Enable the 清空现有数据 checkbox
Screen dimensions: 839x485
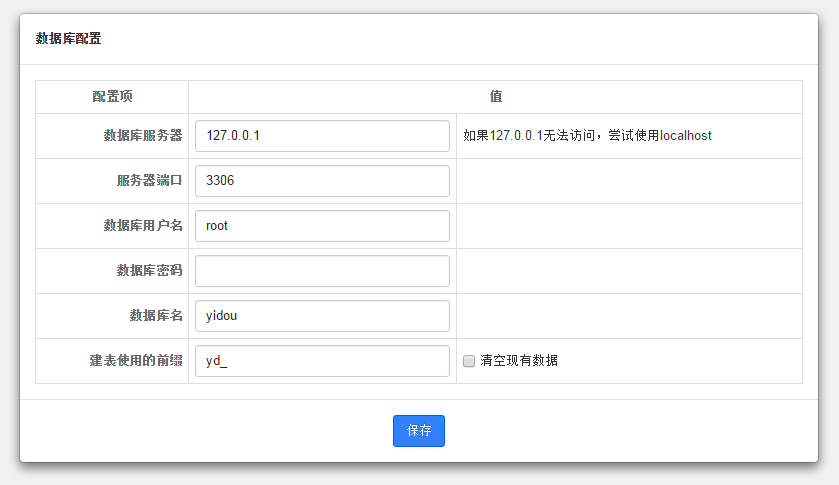point(469,361)
